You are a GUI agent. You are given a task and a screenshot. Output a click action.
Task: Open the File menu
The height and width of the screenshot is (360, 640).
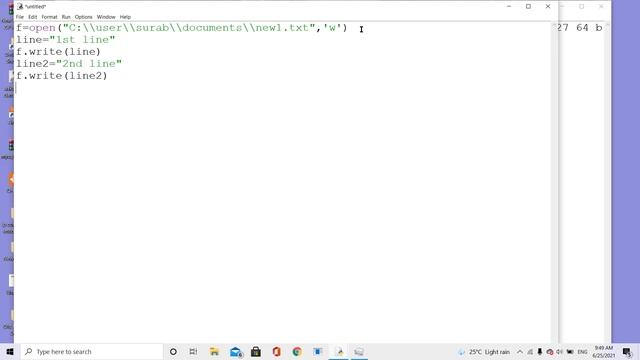coord(20,17)
